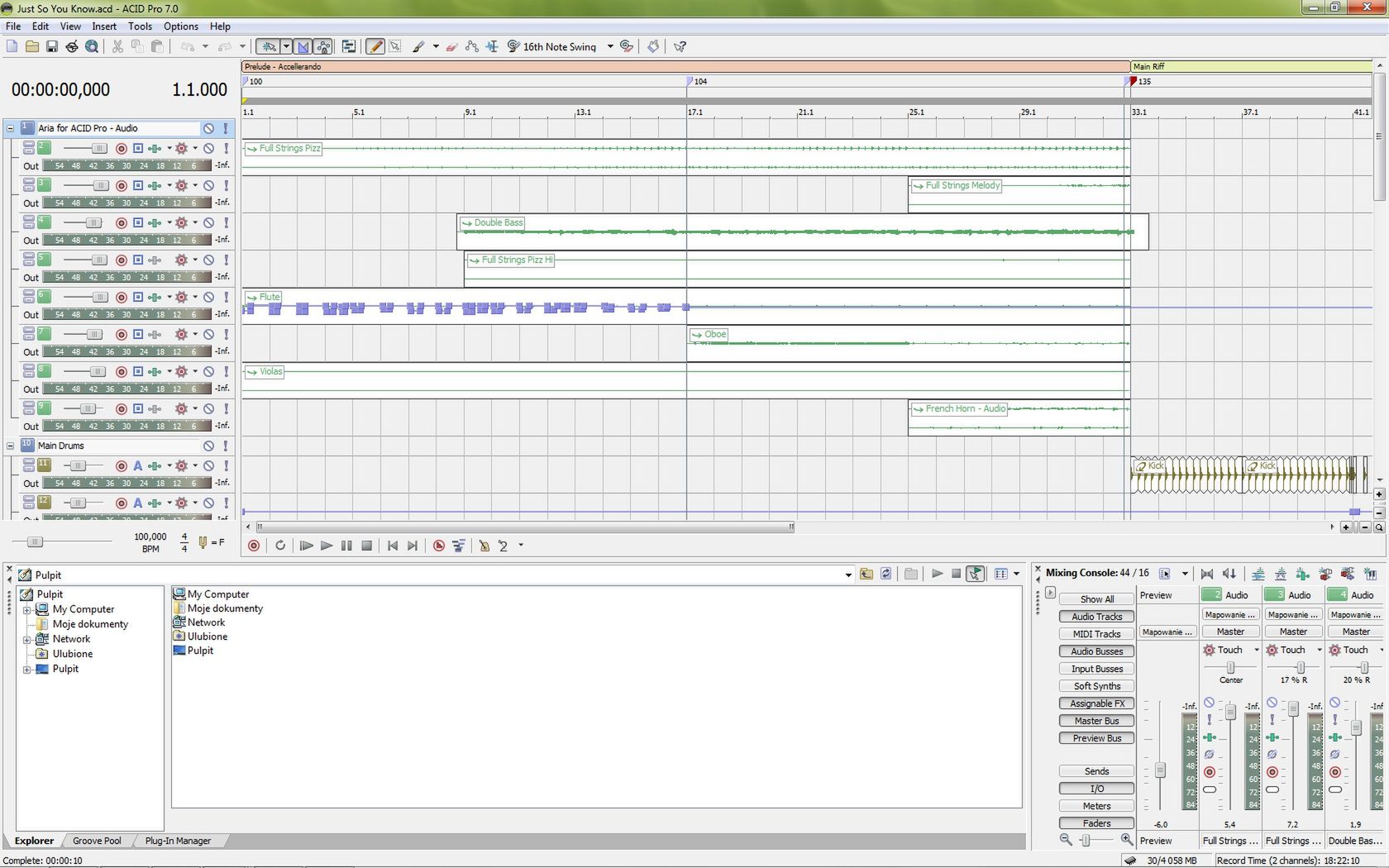Viewport: 1389px width, 868px height.
Task: Activate the Envelope tool
Action: pos(471,46)
